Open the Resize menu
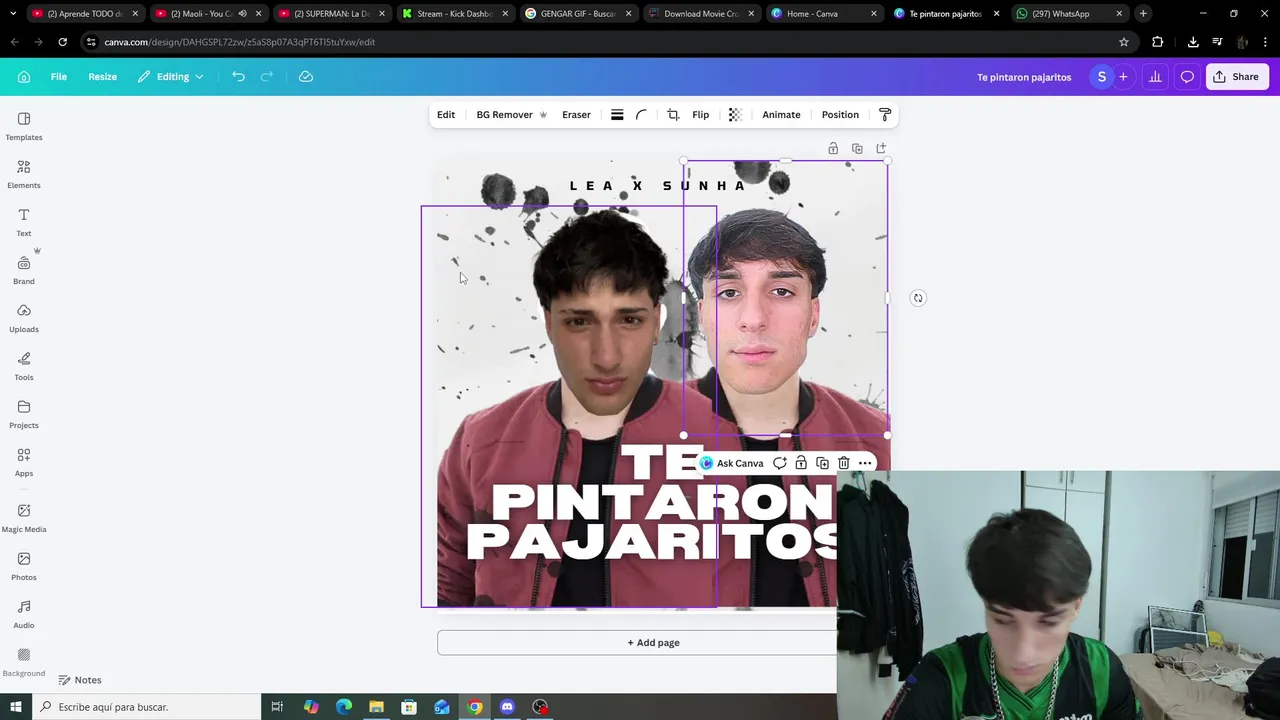This screenshot has width=1280, height=720. (102, 77)
